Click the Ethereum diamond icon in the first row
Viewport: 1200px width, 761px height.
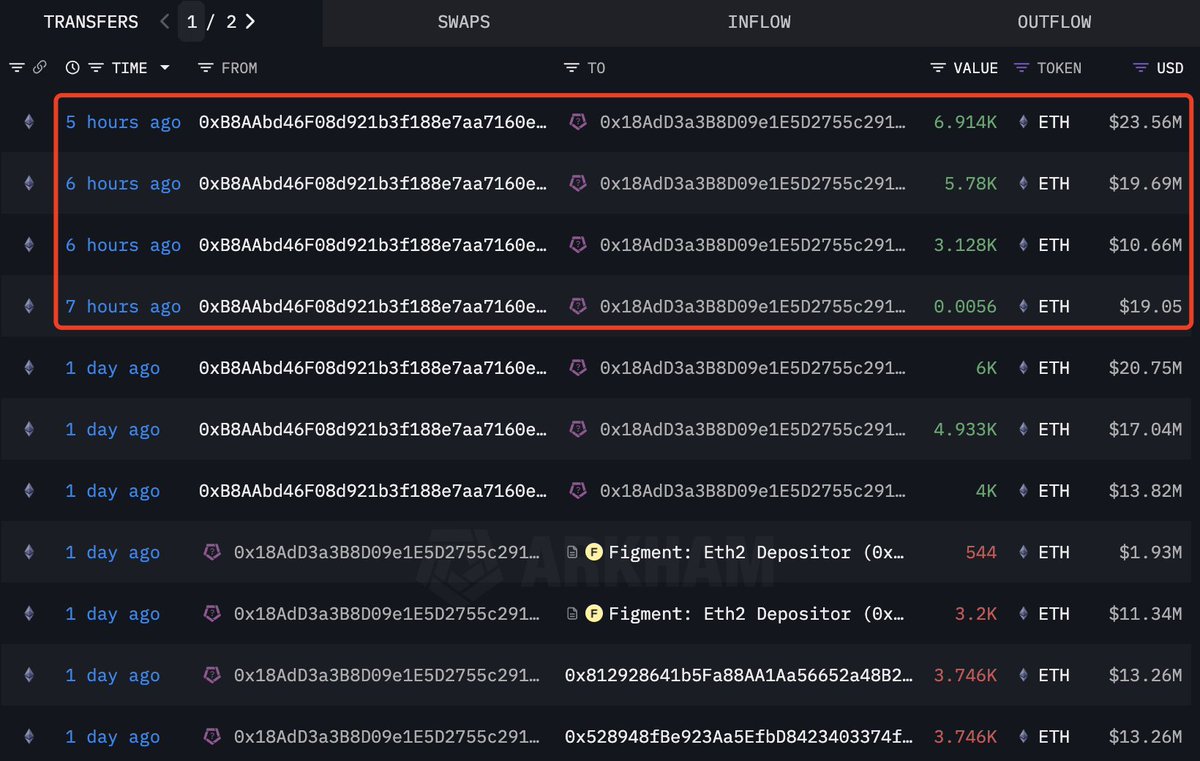tap(28, 122)
